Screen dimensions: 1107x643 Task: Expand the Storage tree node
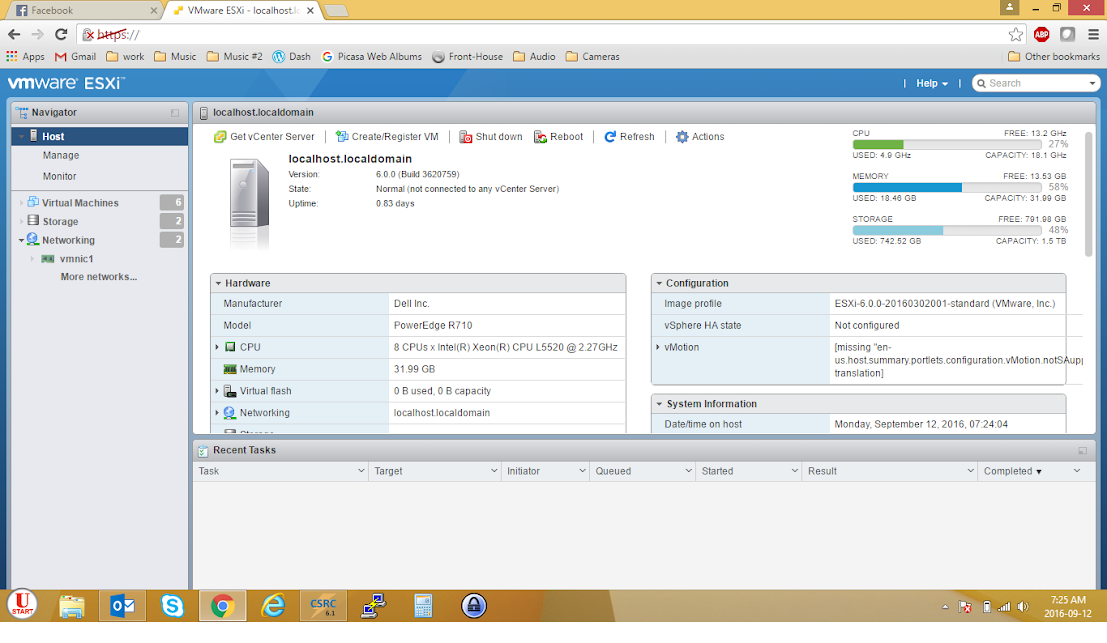click(x=21, y=222)
